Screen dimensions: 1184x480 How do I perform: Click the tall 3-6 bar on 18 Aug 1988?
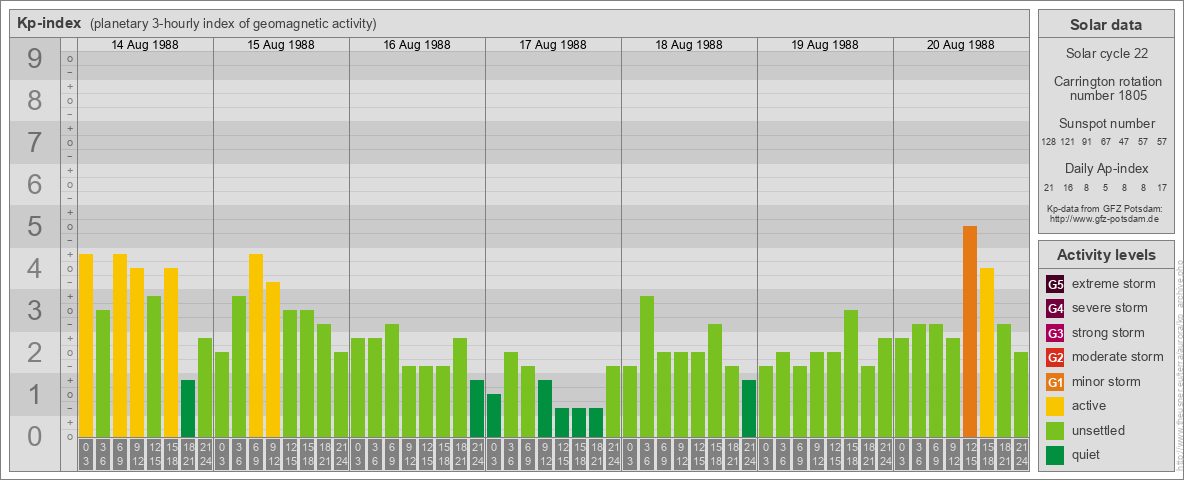click(646, 367)
